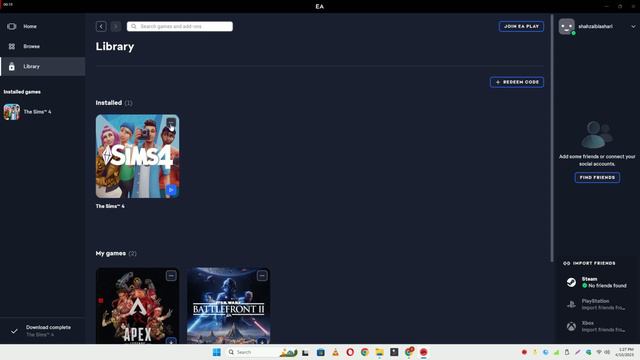Open options menu on Apex Legends tile
This screenshot has width=640, height=360.
(171, 276)
